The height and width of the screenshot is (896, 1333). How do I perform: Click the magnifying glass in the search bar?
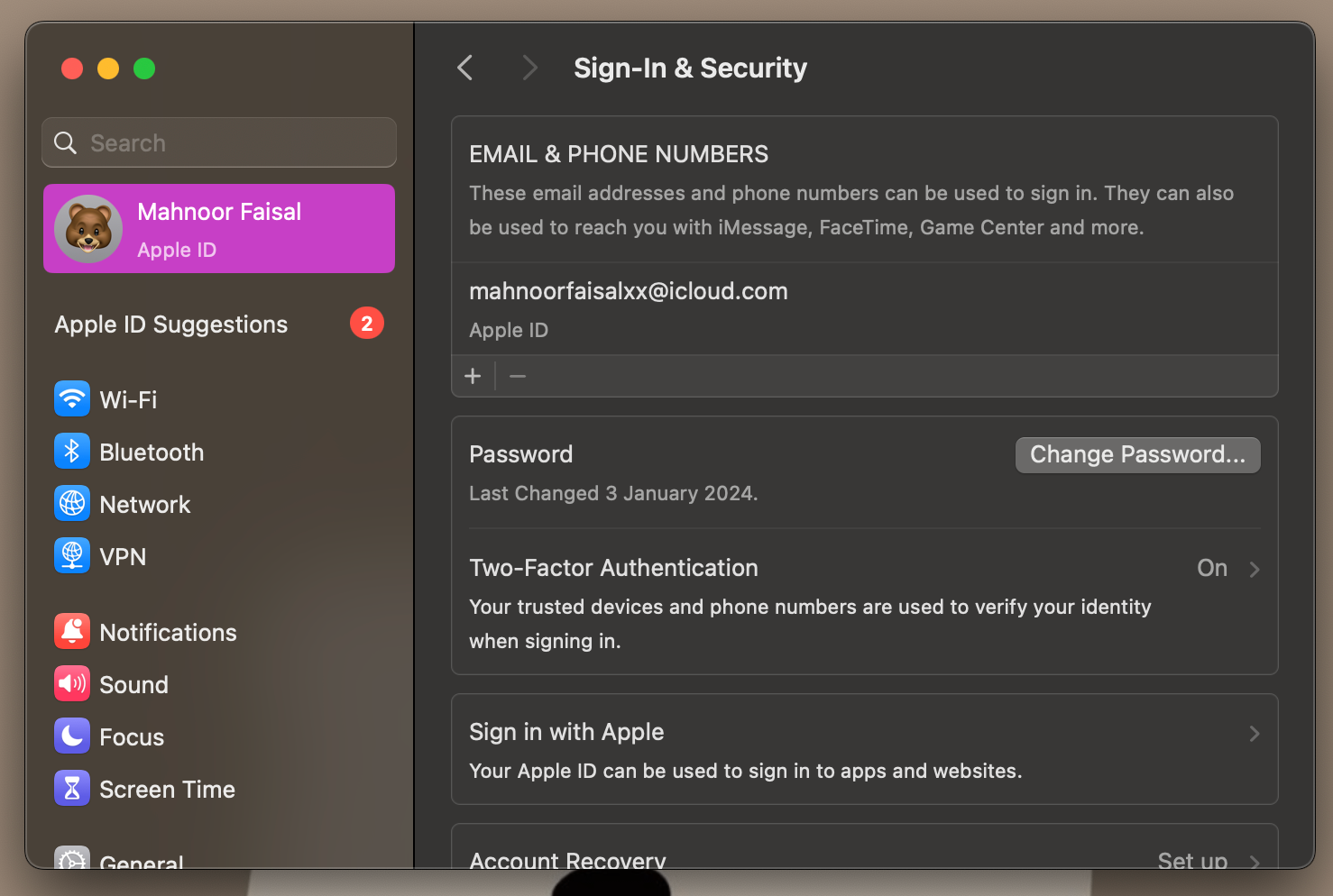(x=65, y=142)
